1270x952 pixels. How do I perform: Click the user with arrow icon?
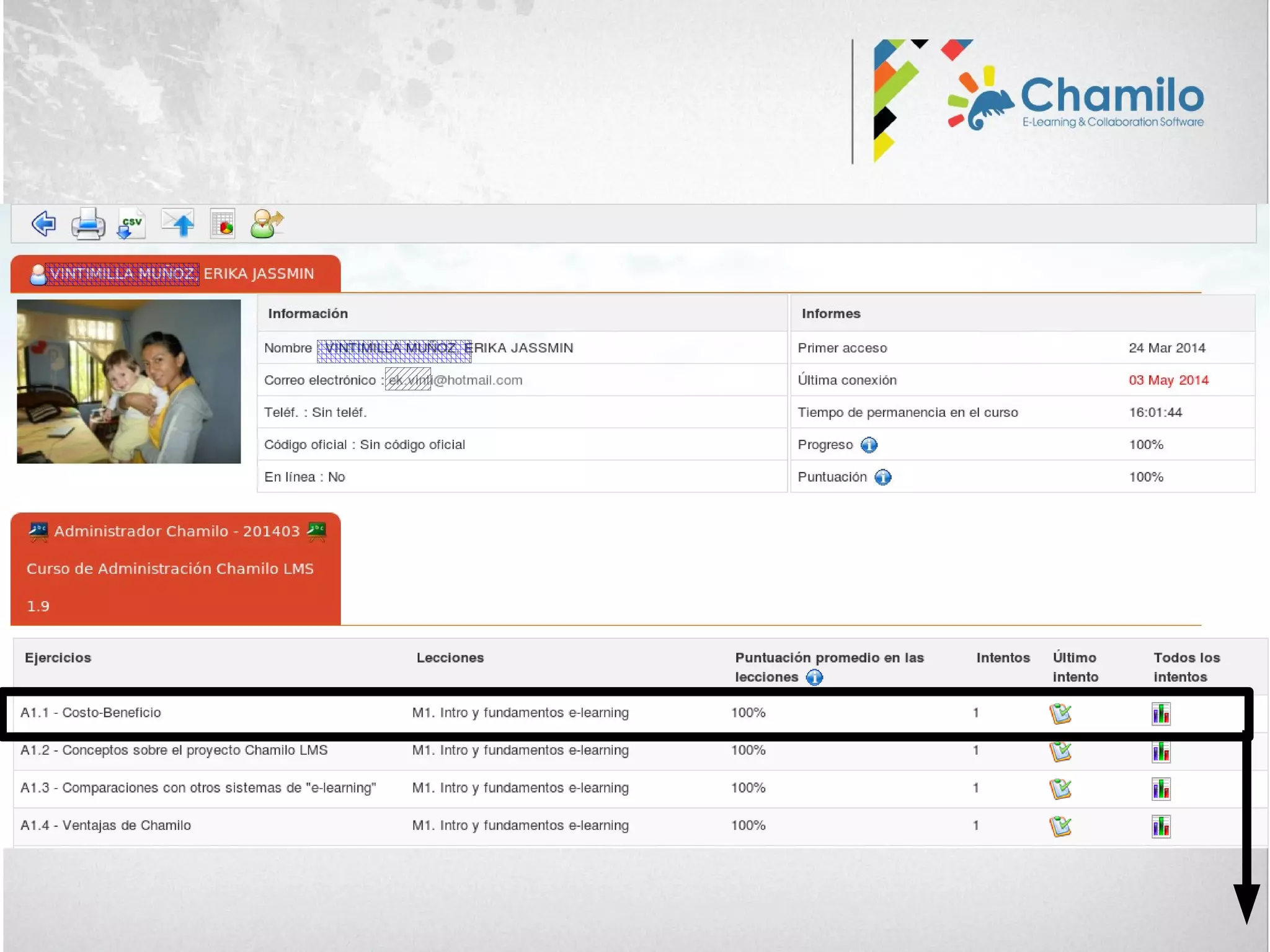click(267, 223)
